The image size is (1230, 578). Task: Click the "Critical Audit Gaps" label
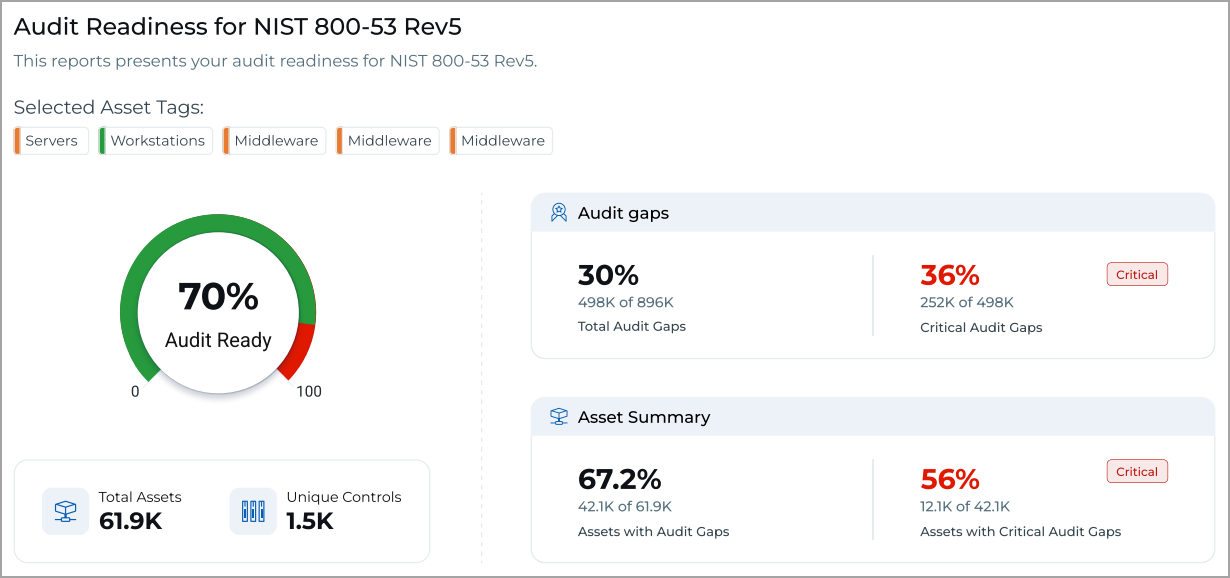[981, 327]
